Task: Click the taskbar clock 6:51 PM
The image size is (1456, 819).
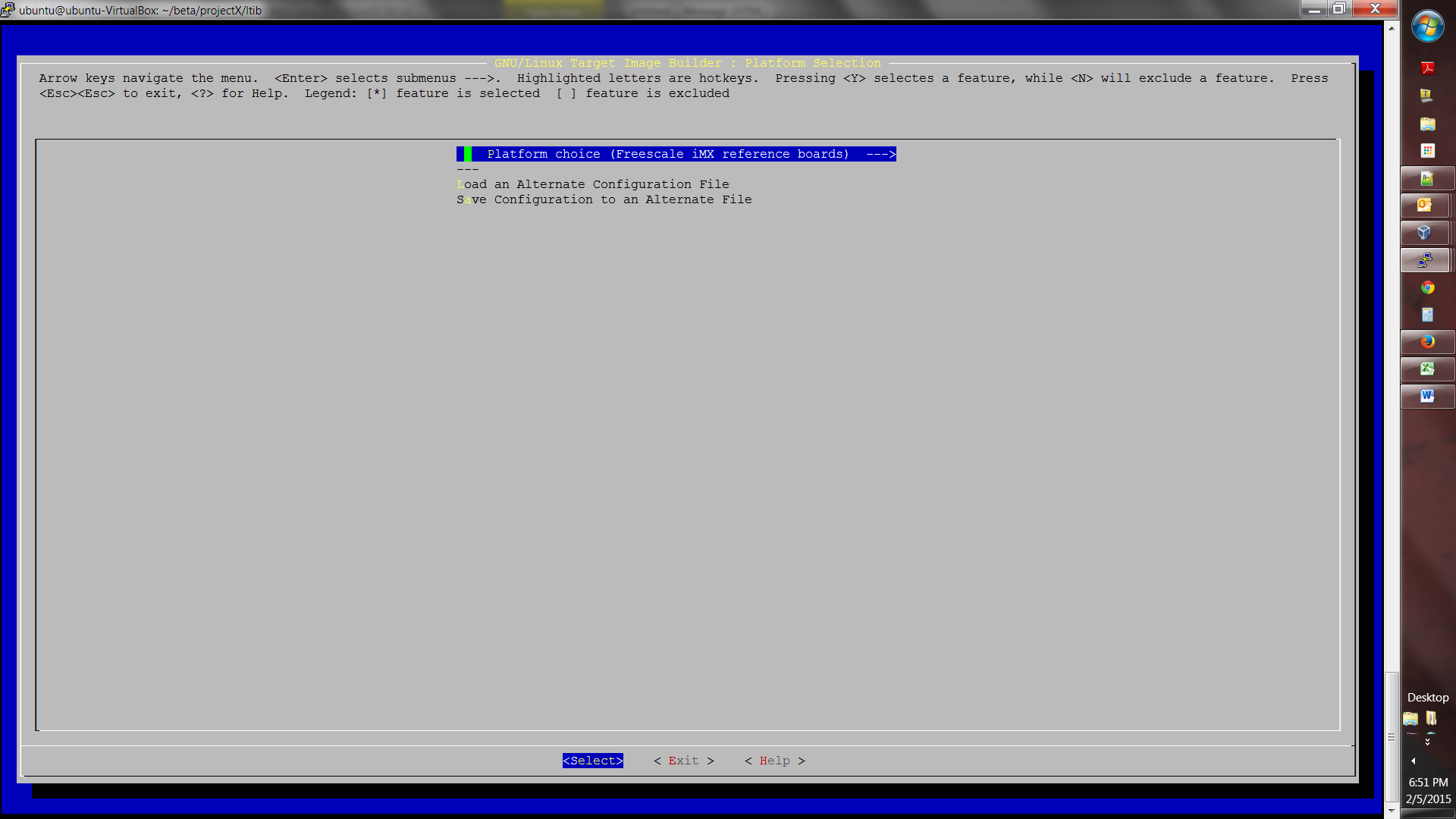Action: pos(1428,783)
